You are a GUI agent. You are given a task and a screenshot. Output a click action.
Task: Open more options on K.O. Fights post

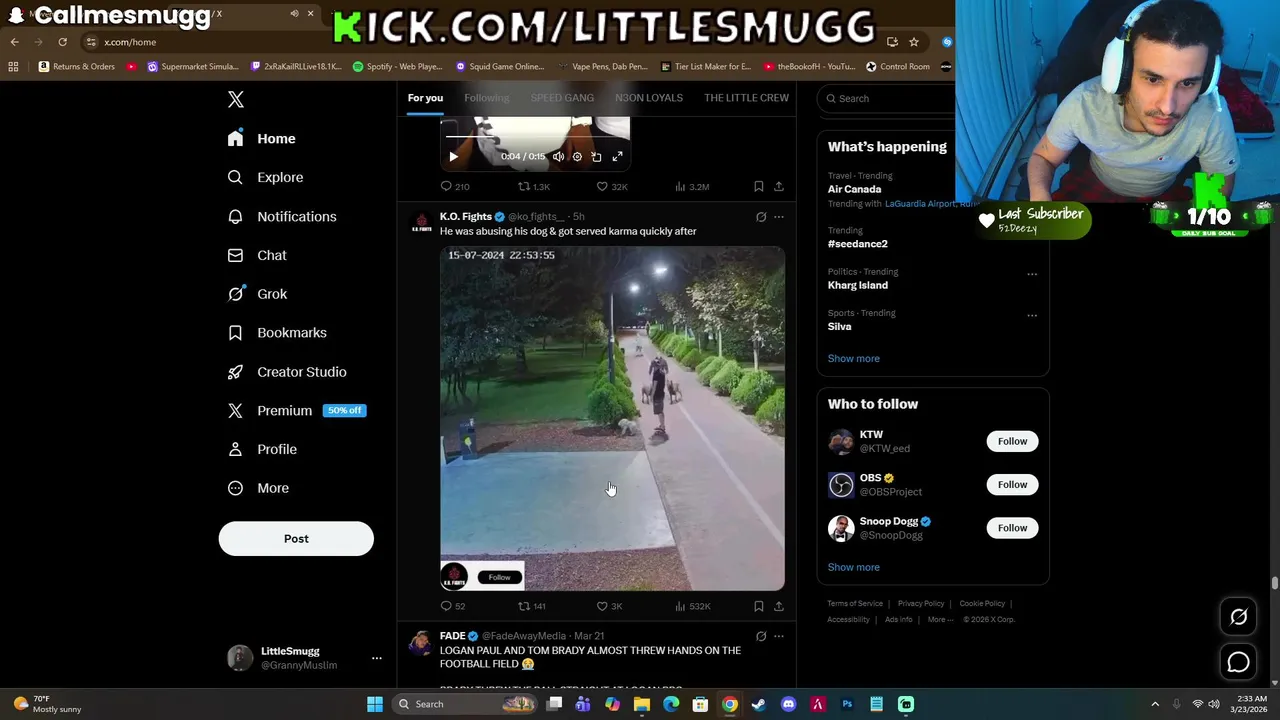pyautogui.click(x=779, y=217)
